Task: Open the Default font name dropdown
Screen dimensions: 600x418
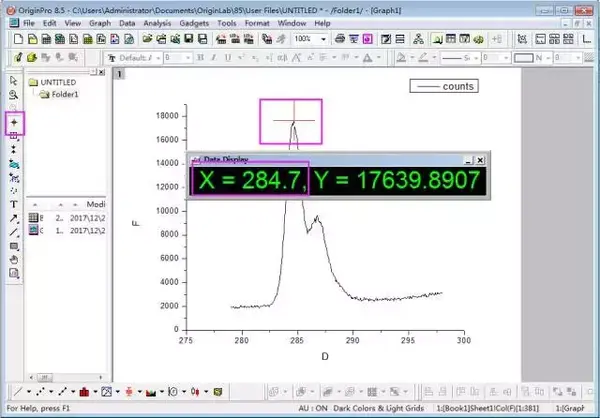Action: click(x=158, y=58)
